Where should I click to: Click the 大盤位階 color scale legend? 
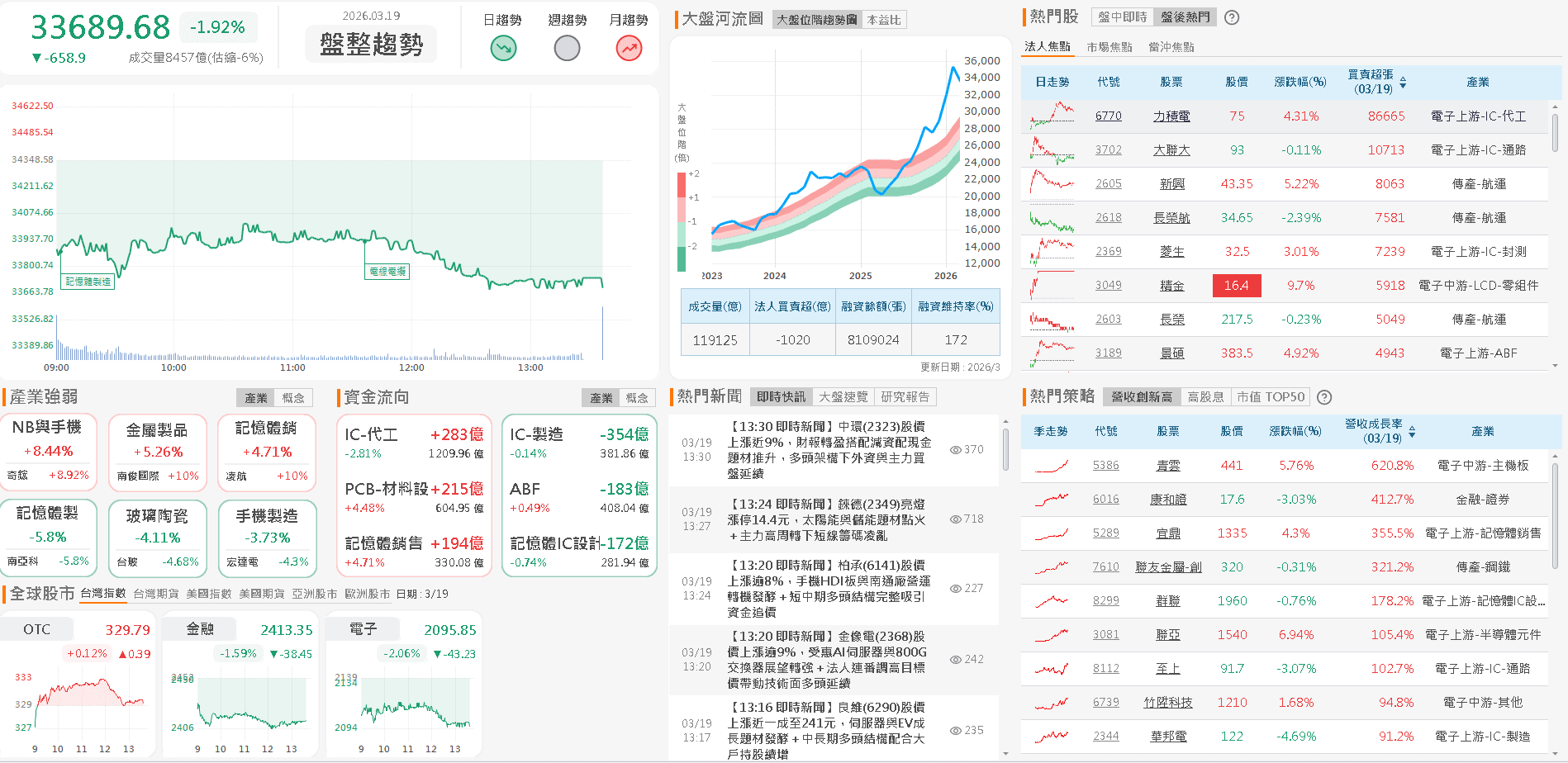(x=681, y=219)
